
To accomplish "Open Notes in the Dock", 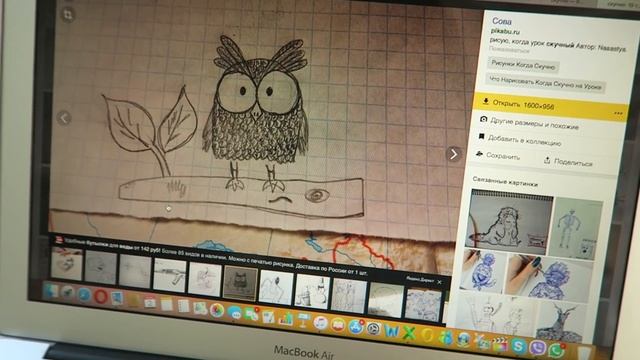I will coord(167,304).
